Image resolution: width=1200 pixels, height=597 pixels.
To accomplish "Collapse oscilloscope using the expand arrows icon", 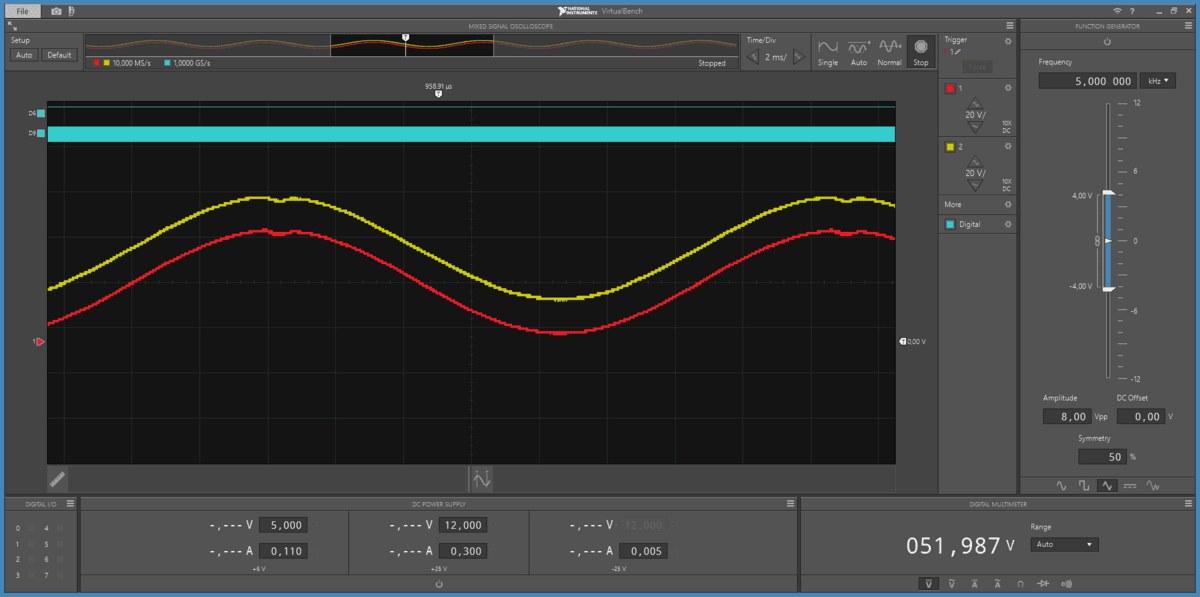I will pos(11,26).
